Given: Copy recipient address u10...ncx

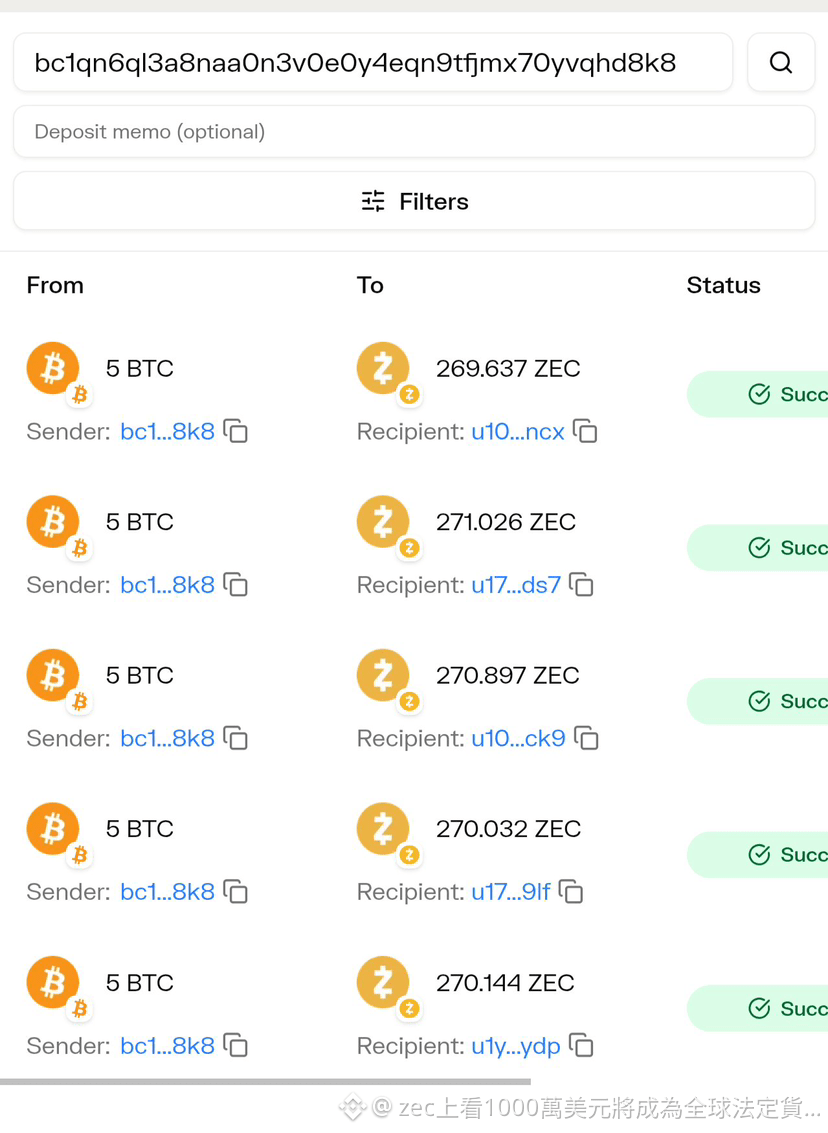Looking at the screenshot, I should tap(585, 431).
